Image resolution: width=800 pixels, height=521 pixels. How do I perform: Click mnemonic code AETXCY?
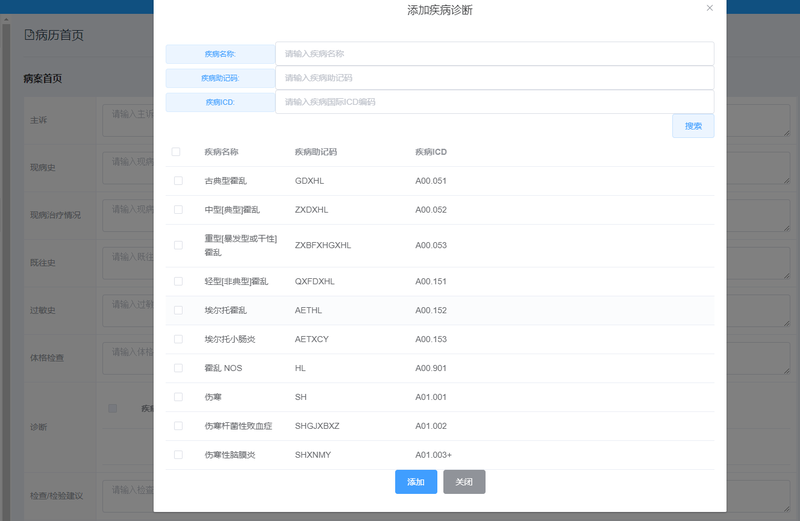pos(312,339)
